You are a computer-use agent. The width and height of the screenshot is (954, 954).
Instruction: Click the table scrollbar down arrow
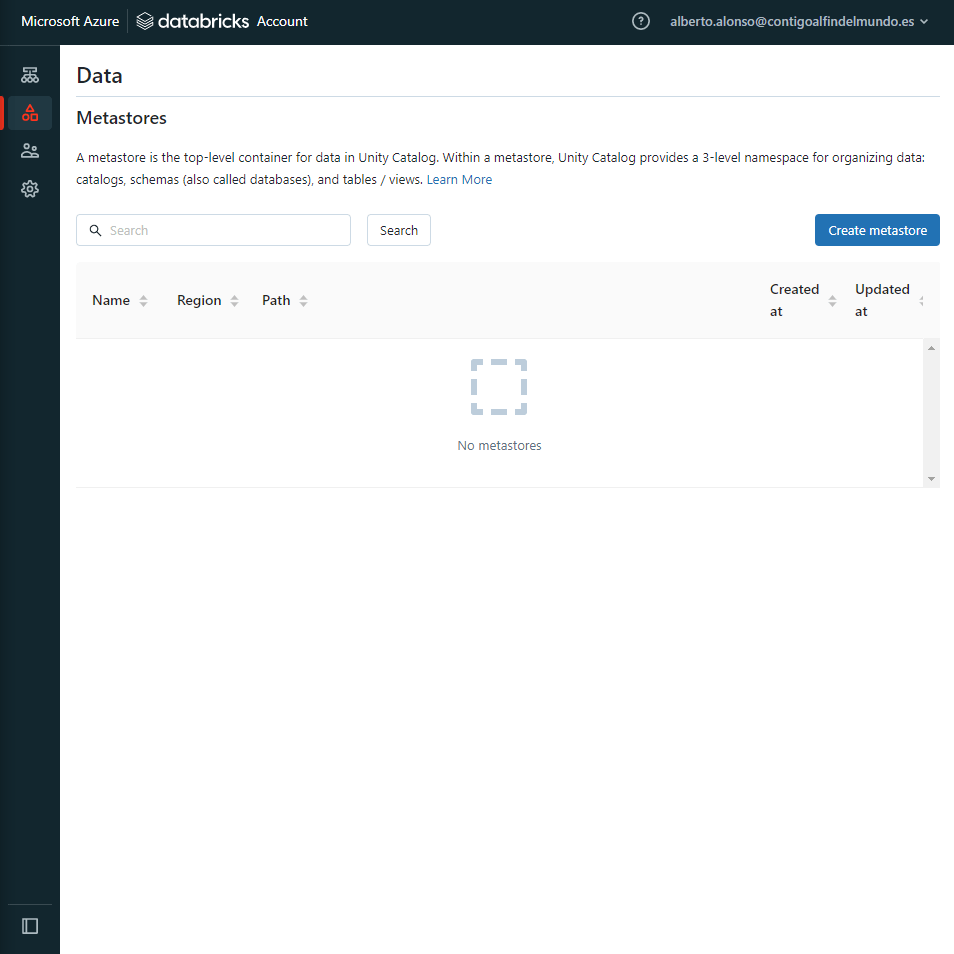pos(932,479)
